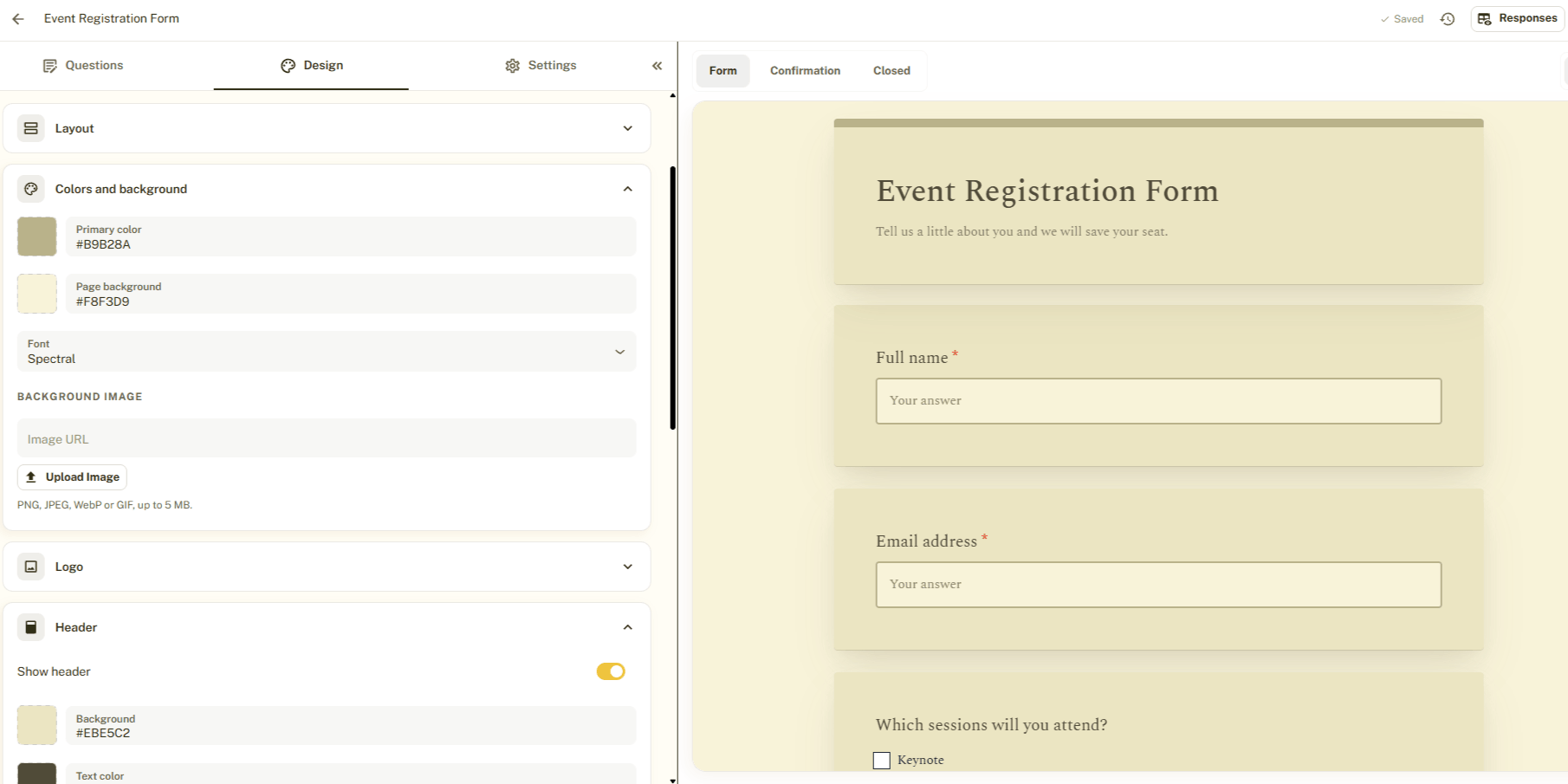This screenshot has height=784, width=1568.
Task: Click the 'Which sessions will you attend?' question
Action: coord(991,725)
